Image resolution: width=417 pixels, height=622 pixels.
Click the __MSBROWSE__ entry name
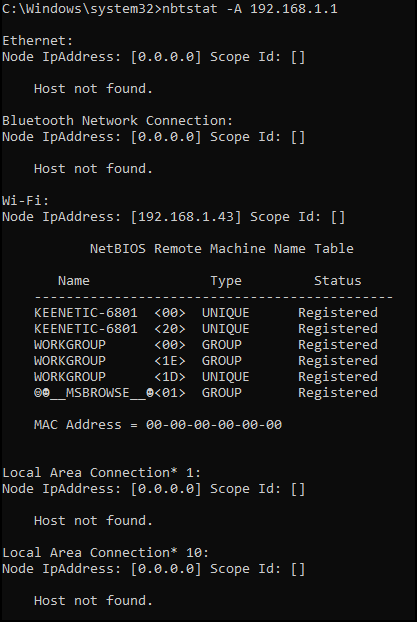tap(94, 393)
